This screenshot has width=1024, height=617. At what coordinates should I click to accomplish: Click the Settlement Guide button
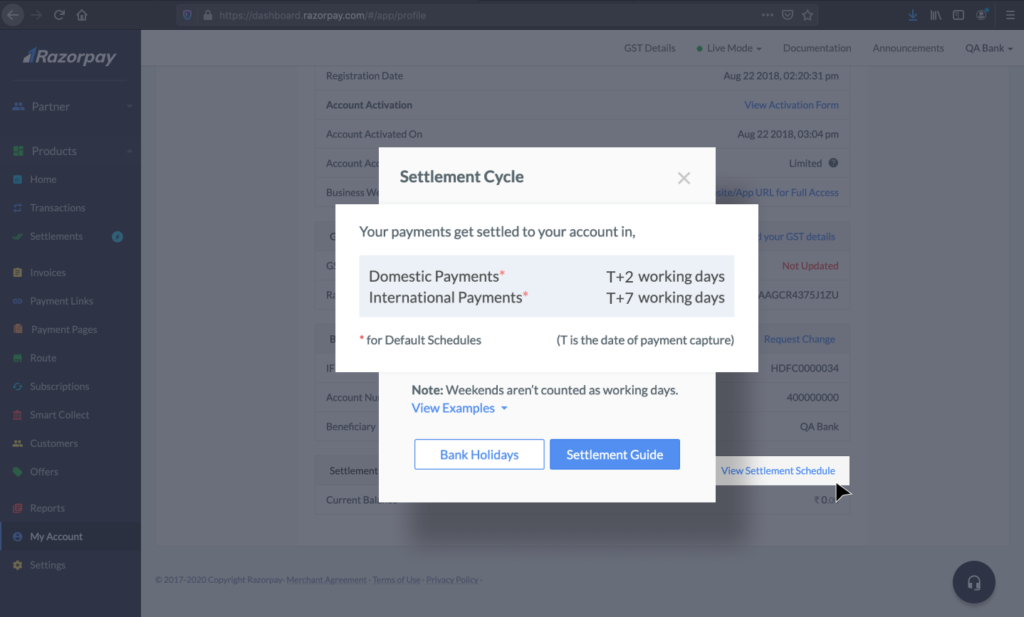(615, 454)
